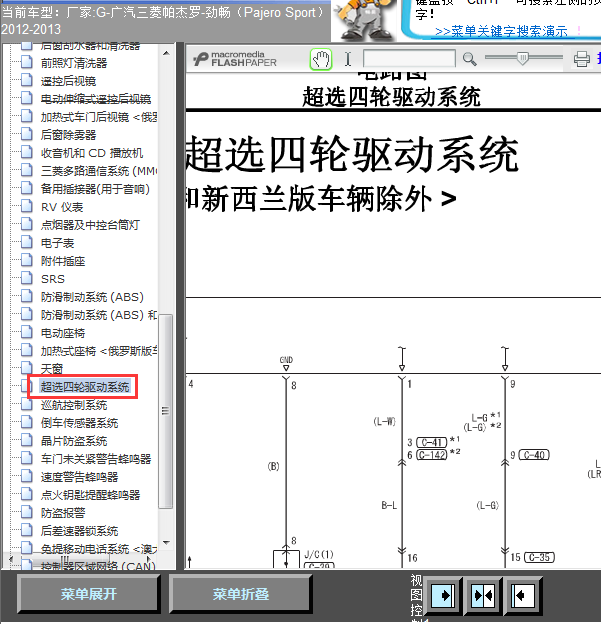Click document icon beside 加热式座椅
Viewport: 601px width, 624px height.
click(27, 350)
